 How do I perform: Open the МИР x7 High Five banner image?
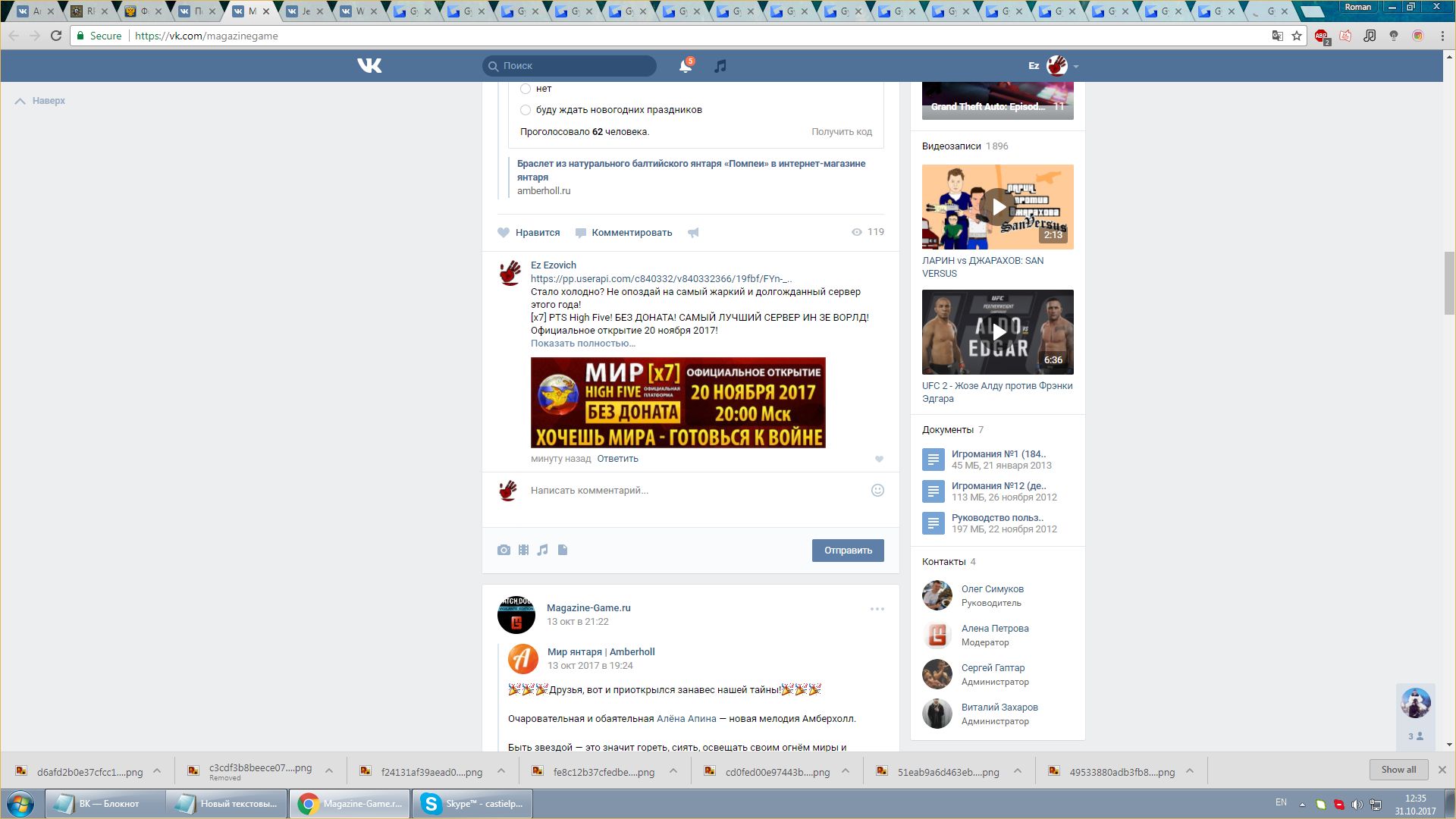coord(678,403)
